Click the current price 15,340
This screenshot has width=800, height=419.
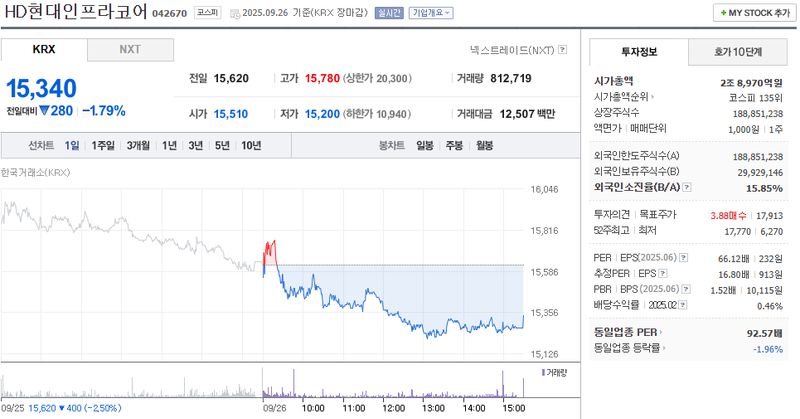41,88
